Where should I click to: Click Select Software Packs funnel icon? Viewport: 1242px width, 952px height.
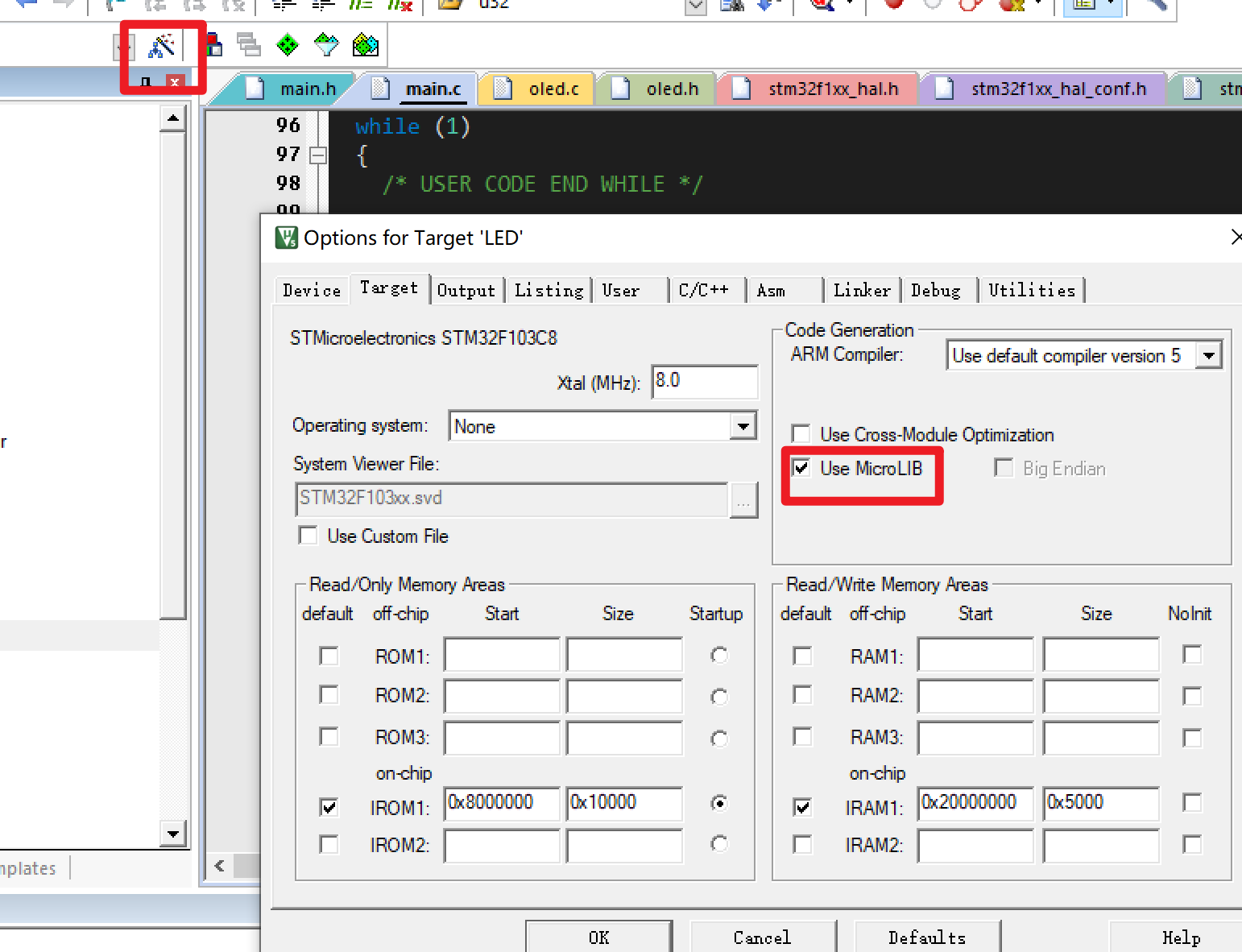pyautogui.click(x=326, y=44)
